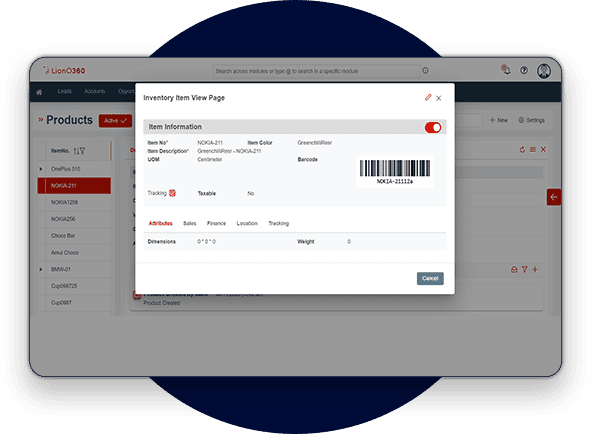Click the filter icon in activity section

pos(525,269)
